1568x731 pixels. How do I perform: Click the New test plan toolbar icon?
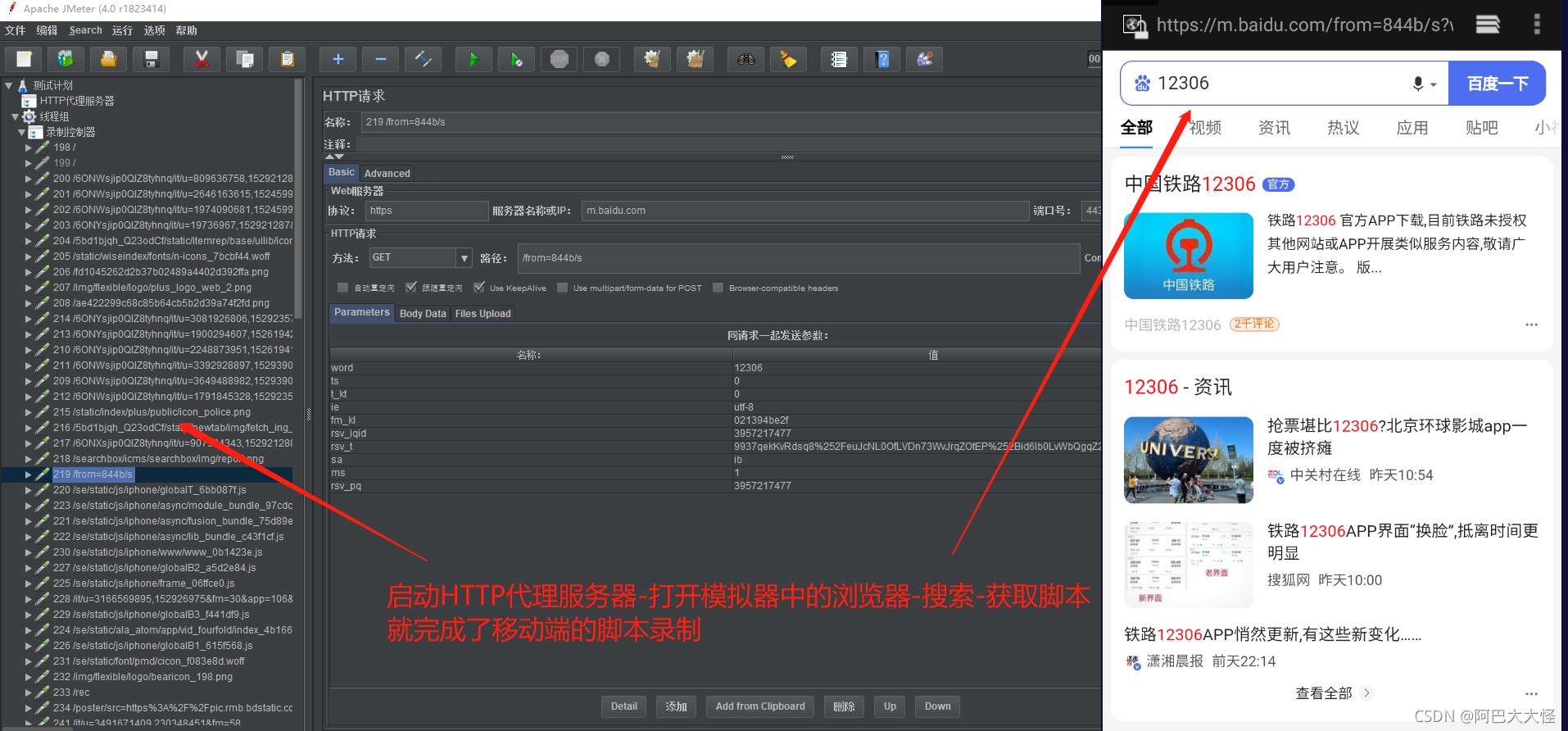(24, 59)
